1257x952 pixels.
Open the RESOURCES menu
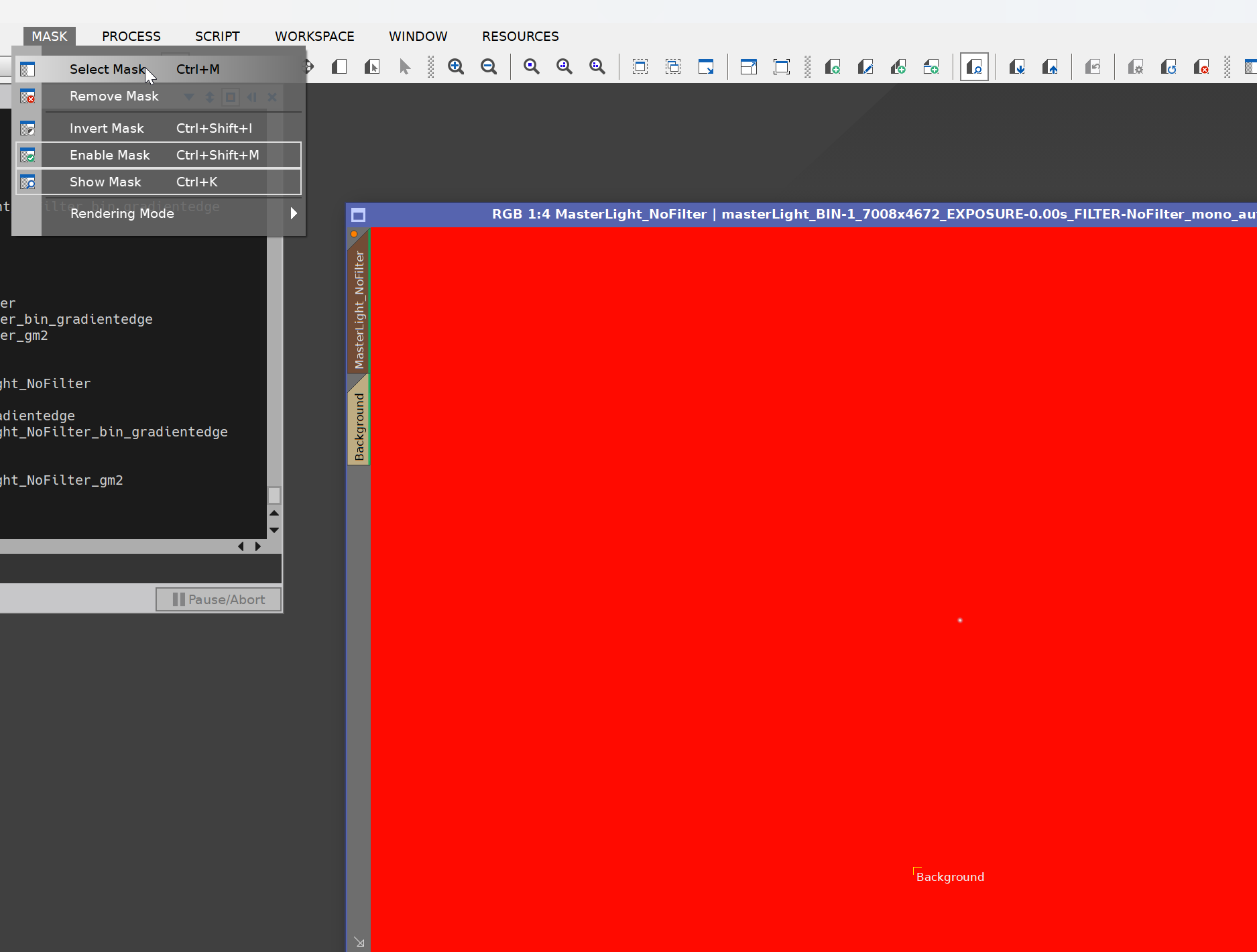520,36
